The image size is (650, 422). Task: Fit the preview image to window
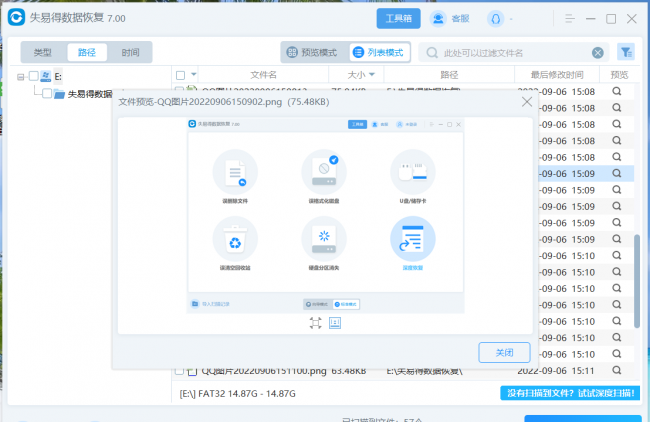pos(315,323)
